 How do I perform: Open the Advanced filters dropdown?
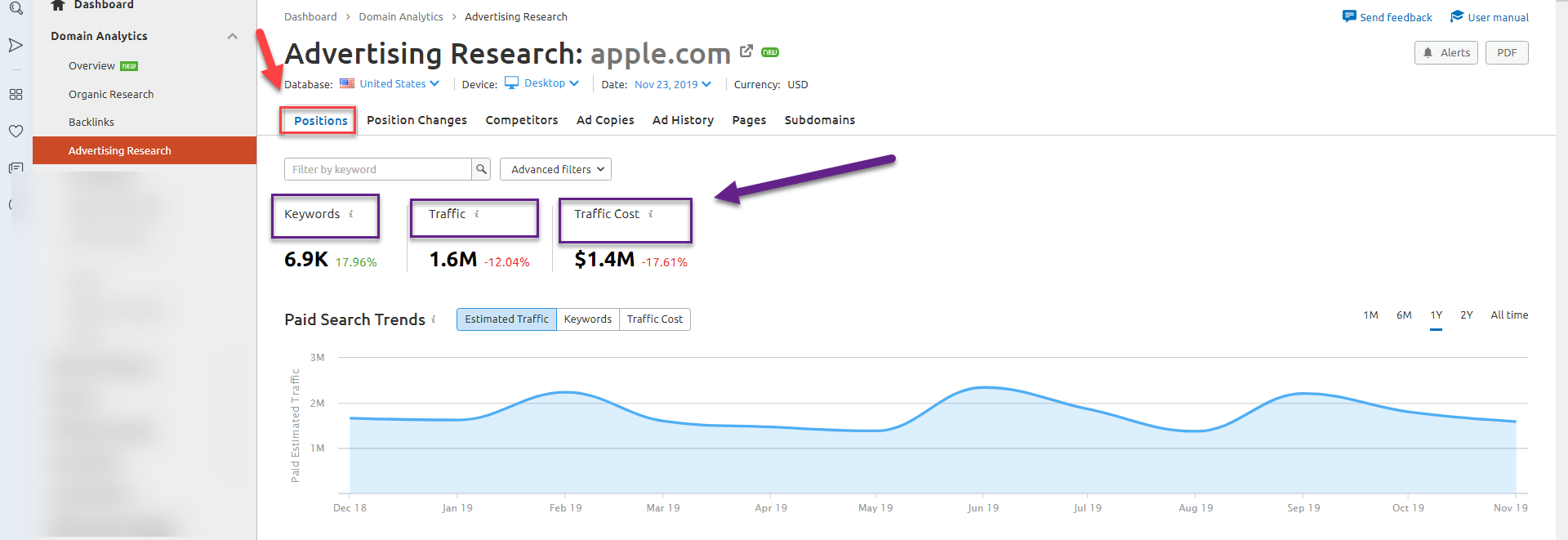coord(555,169)
